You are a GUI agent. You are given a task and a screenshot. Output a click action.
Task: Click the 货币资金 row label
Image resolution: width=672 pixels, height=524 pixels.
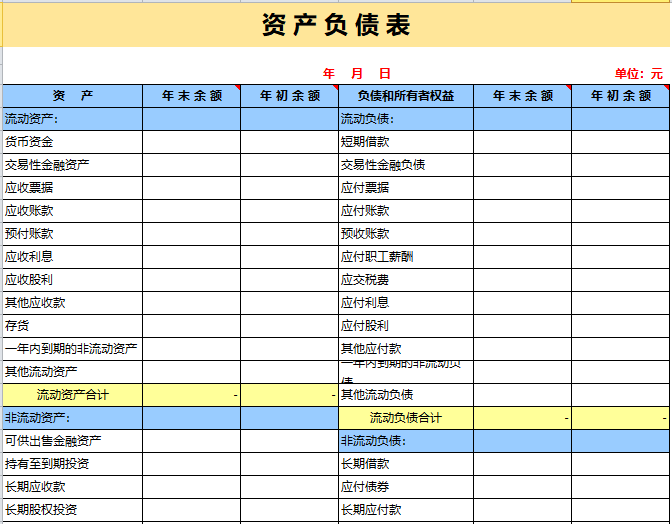pyautogui.click(x=72, y=142)
